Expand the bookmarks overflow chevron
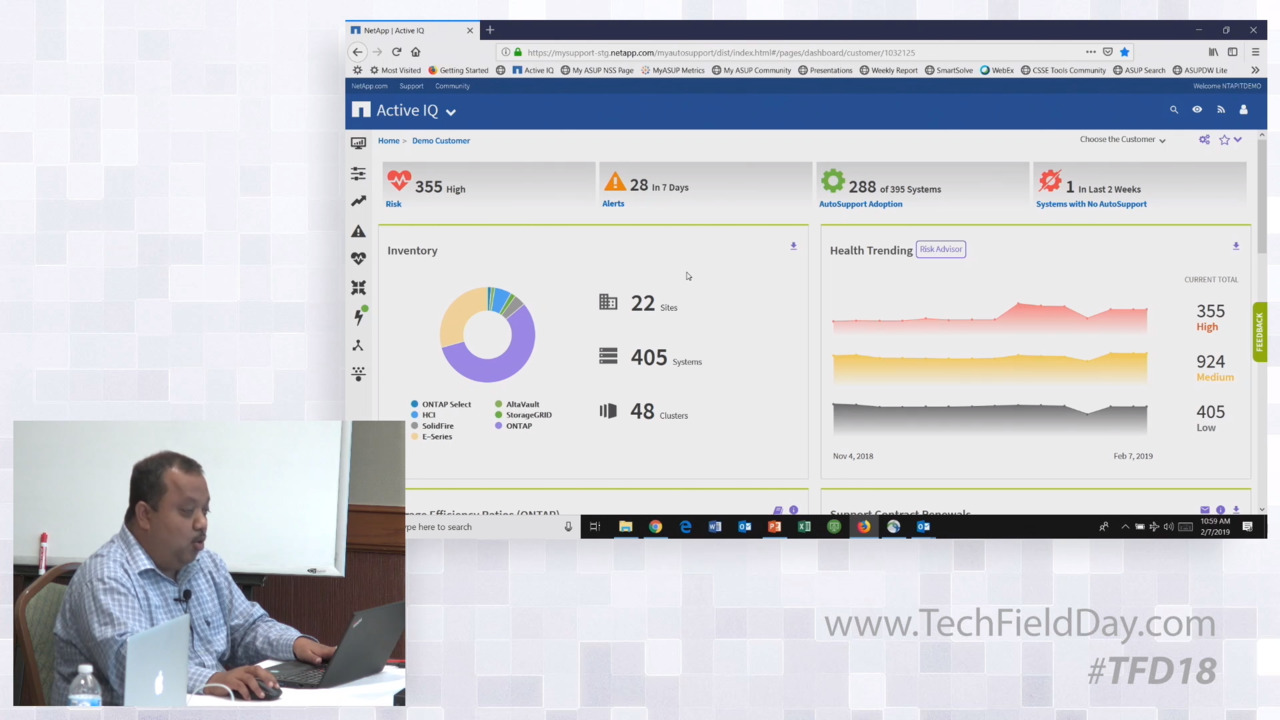The width and height of the screenshot is (1280, 720). [x=1255, y=70]
